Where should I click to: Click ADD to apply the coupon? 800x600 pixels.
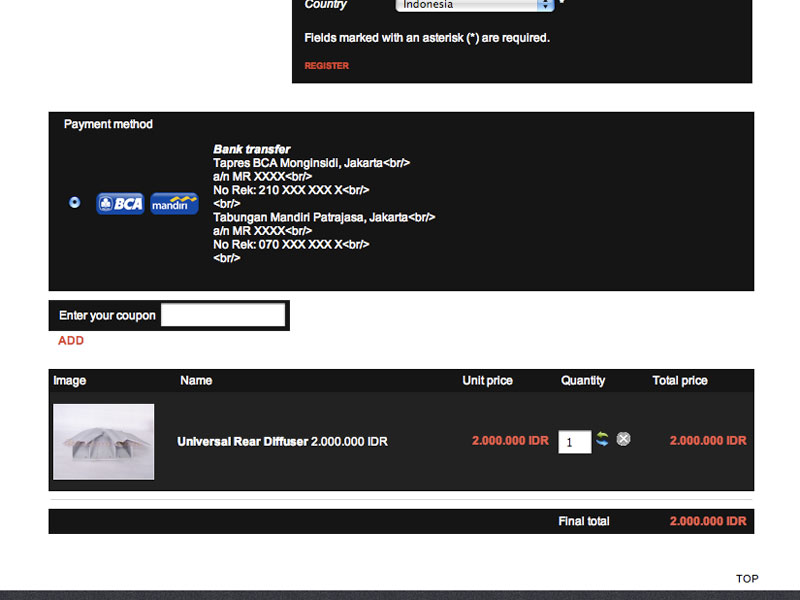point(71,341)
